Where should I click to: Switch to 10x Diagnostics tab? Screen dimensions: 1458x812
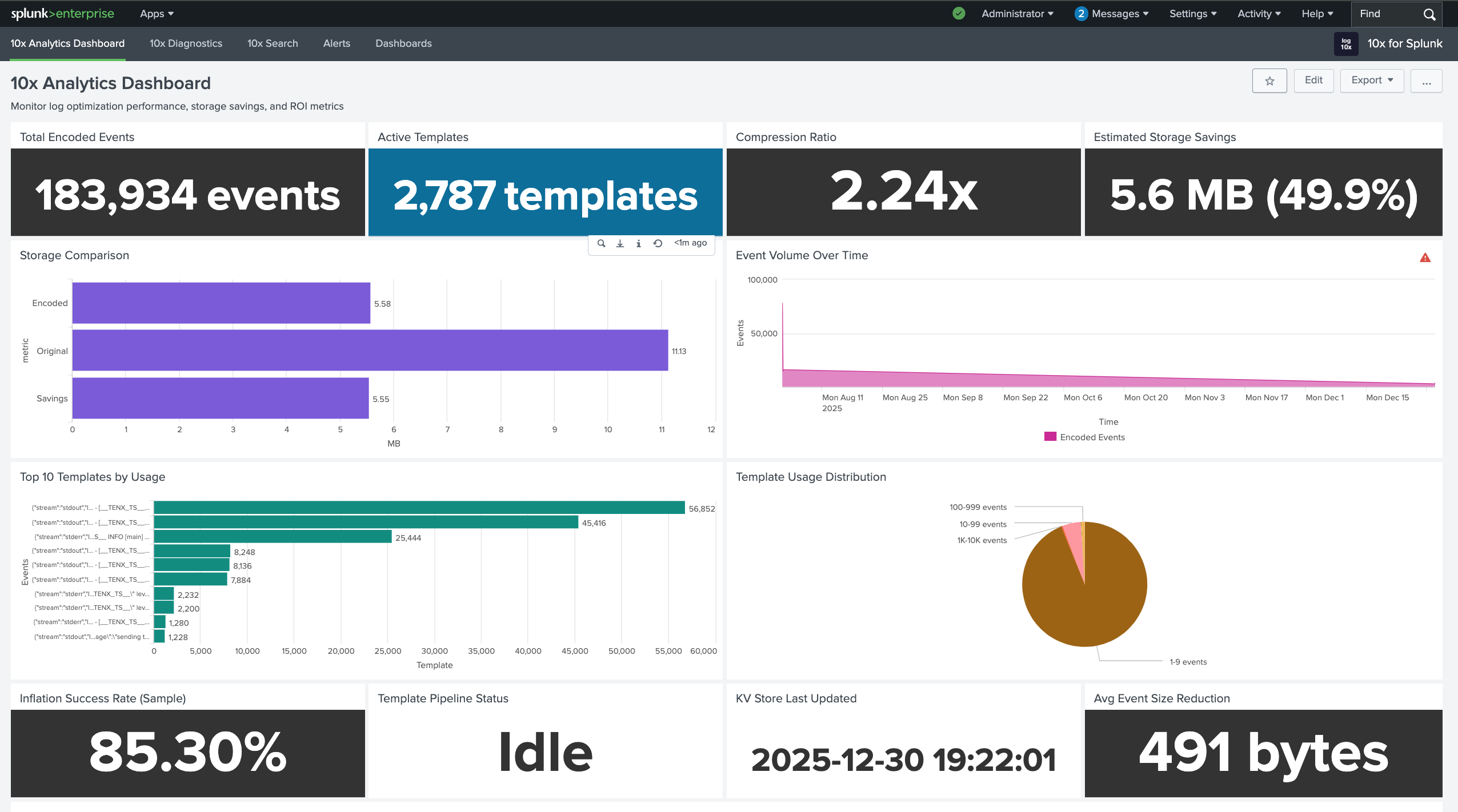186,43
